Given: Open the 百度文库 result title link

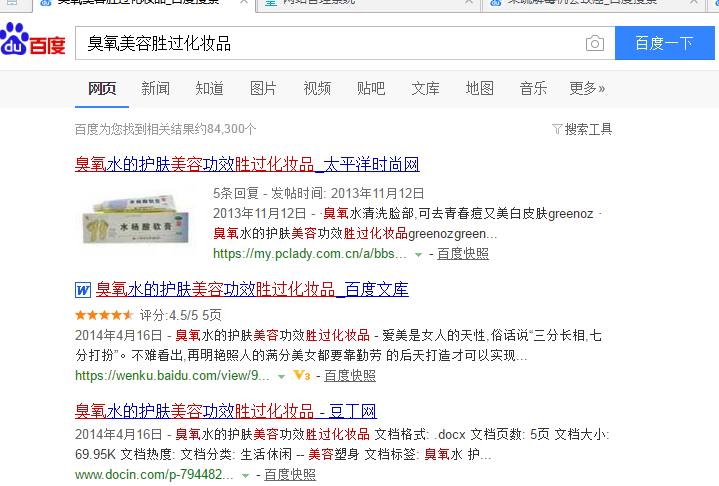Looking at the screenshot, I should [252, 289].
